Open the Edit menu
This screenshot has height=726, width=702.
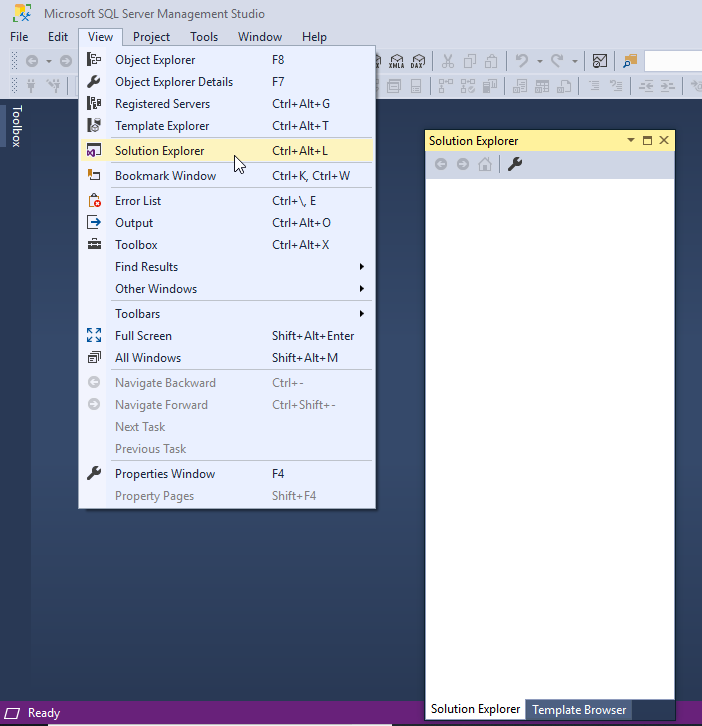click(58, 37)
